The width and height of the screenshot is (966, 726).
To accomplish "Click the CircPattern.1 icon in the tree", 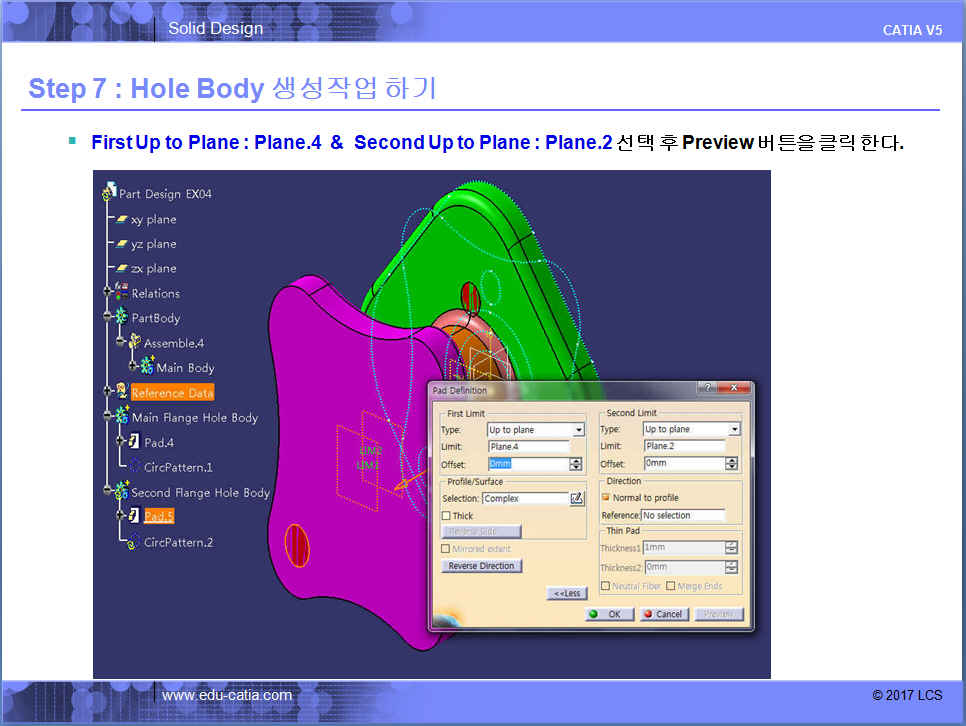I will point(135,467).
